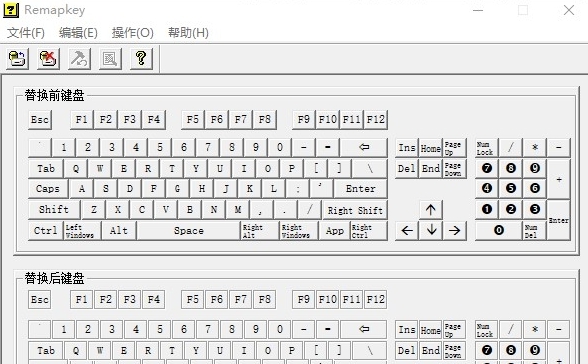Select down arrow key on 替换前键盘

[431, 231]
